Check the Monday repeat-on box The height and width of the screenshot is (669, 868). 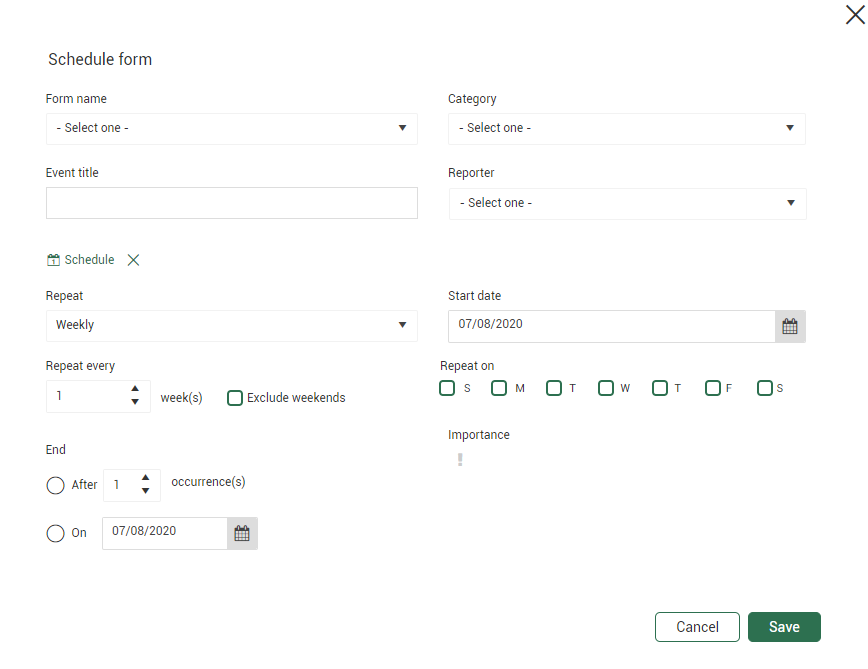click(499, 388)
